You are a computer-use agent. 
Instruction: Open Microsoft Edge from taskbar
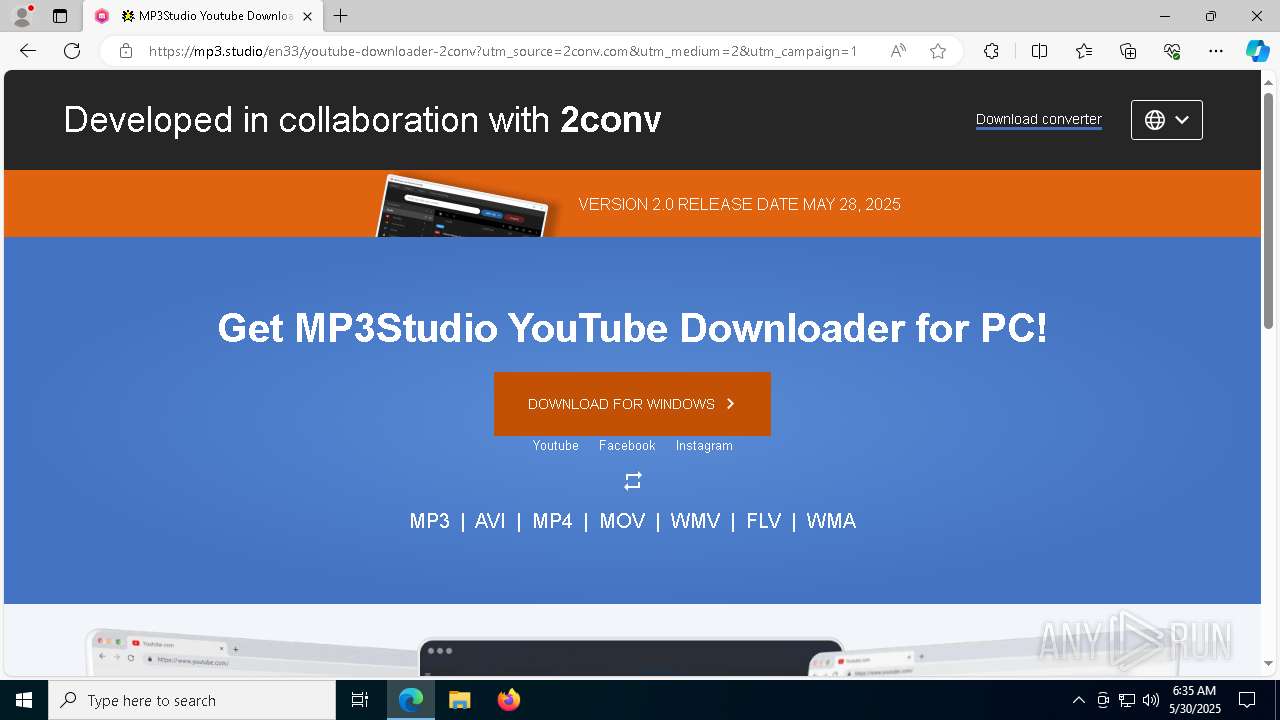tap(411, 700)
